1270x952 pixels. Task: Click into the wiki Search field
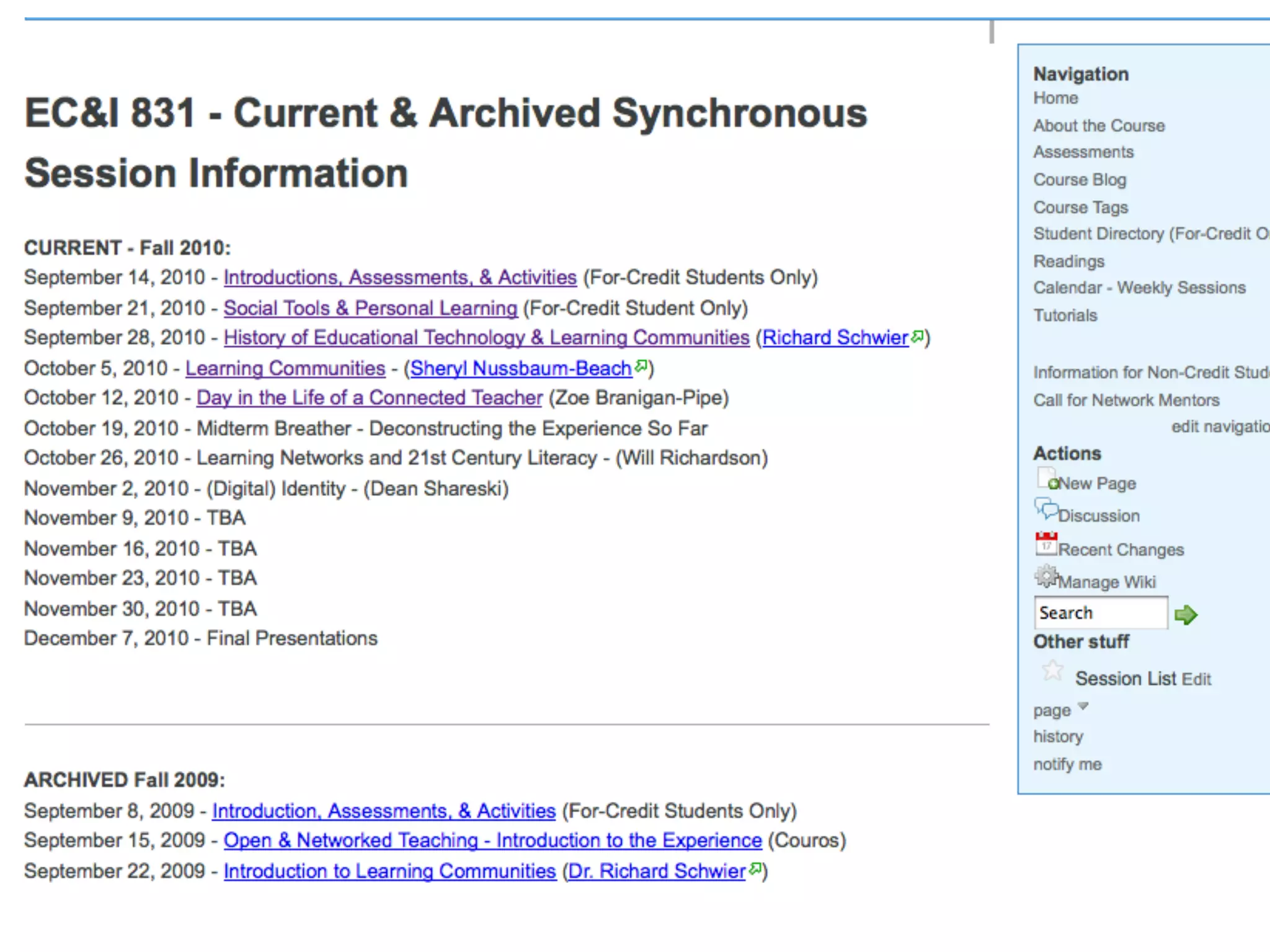1100,613
